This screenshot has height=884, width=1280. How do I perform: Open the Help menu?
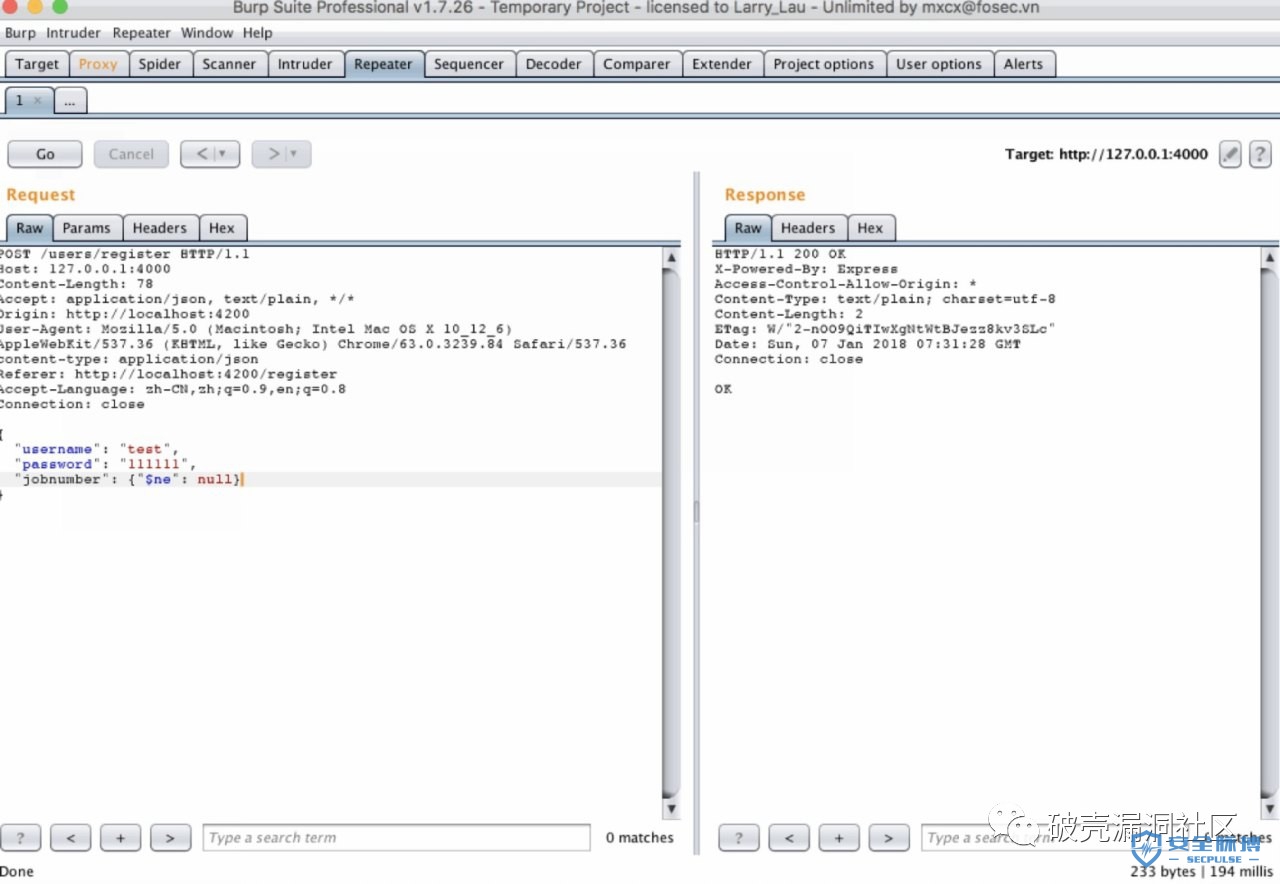tap(257, 33)
